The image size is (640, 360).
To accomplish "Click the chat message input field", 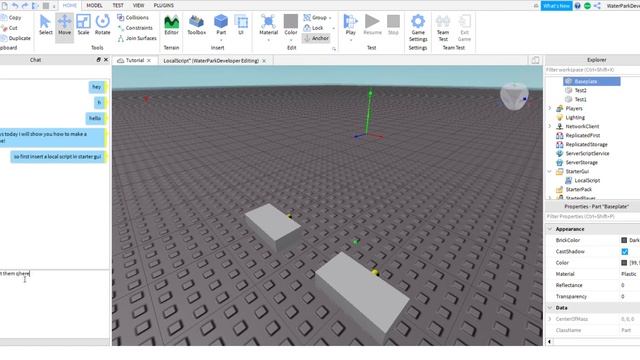I will 55,303.
